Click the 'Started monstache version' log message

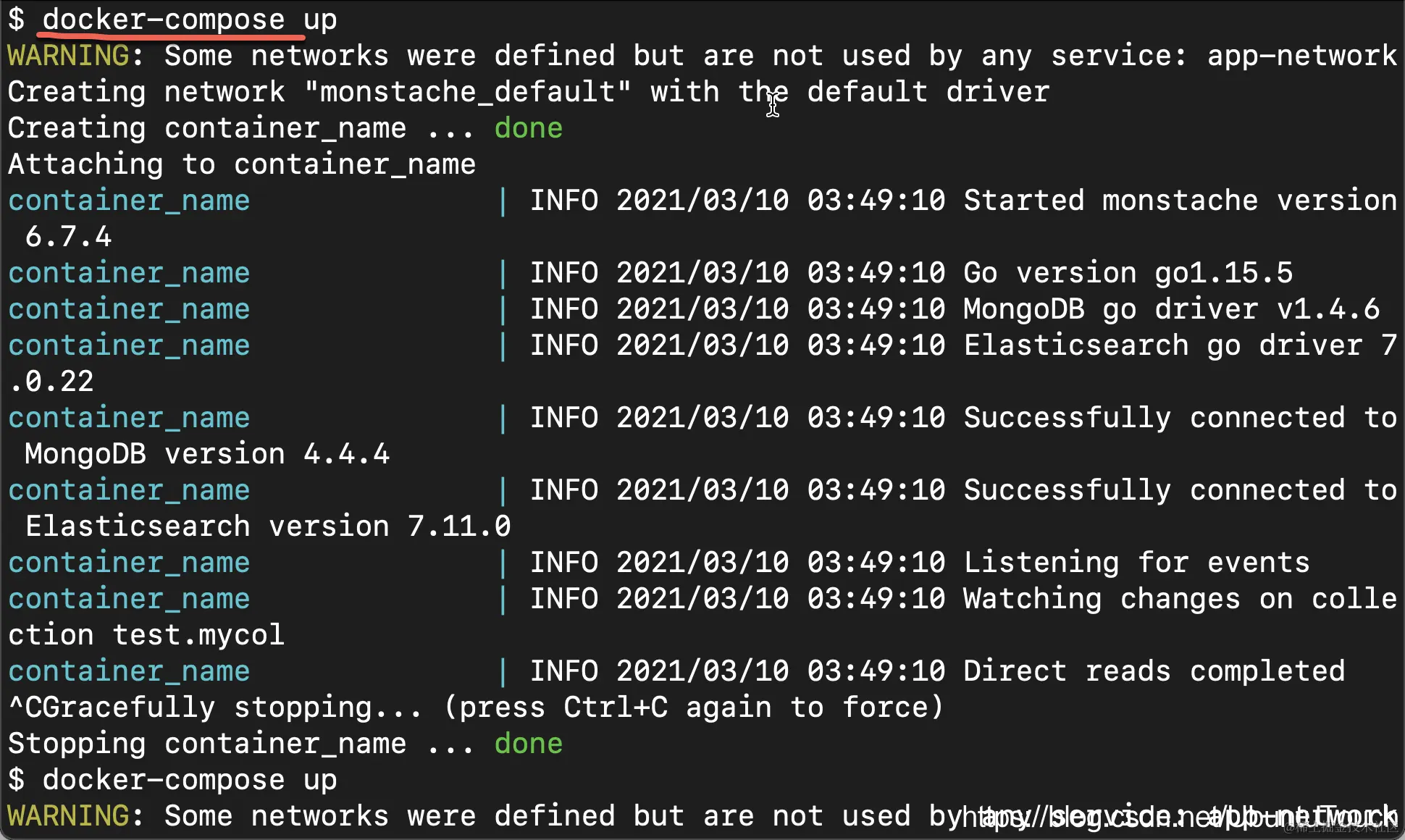click(1180, 201)
